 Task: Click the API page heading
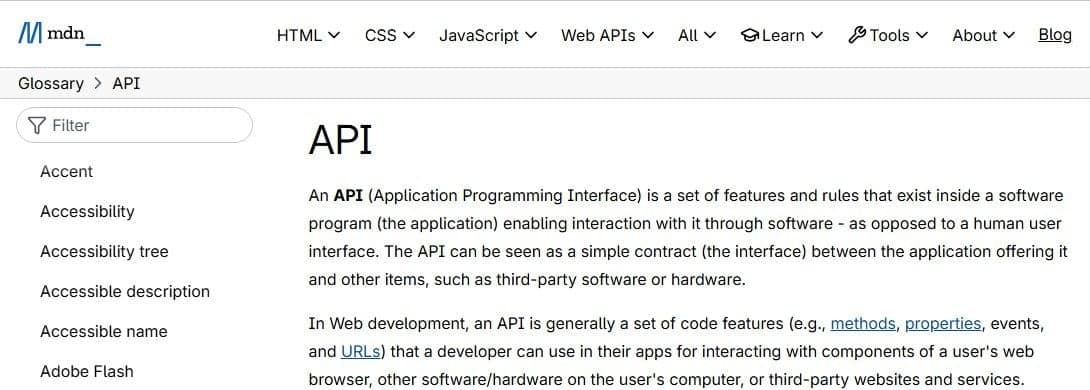coord(341,139)
